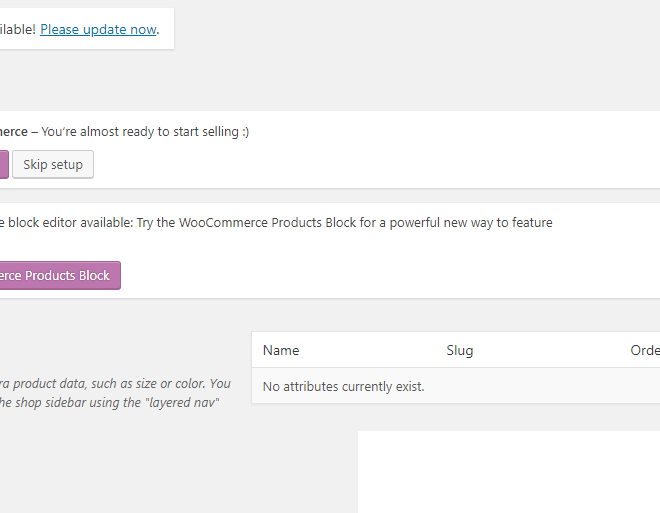Click the "You're almost ready to start selling" message
This screenshot has width=660, height=513.
(x=140, y=132)
